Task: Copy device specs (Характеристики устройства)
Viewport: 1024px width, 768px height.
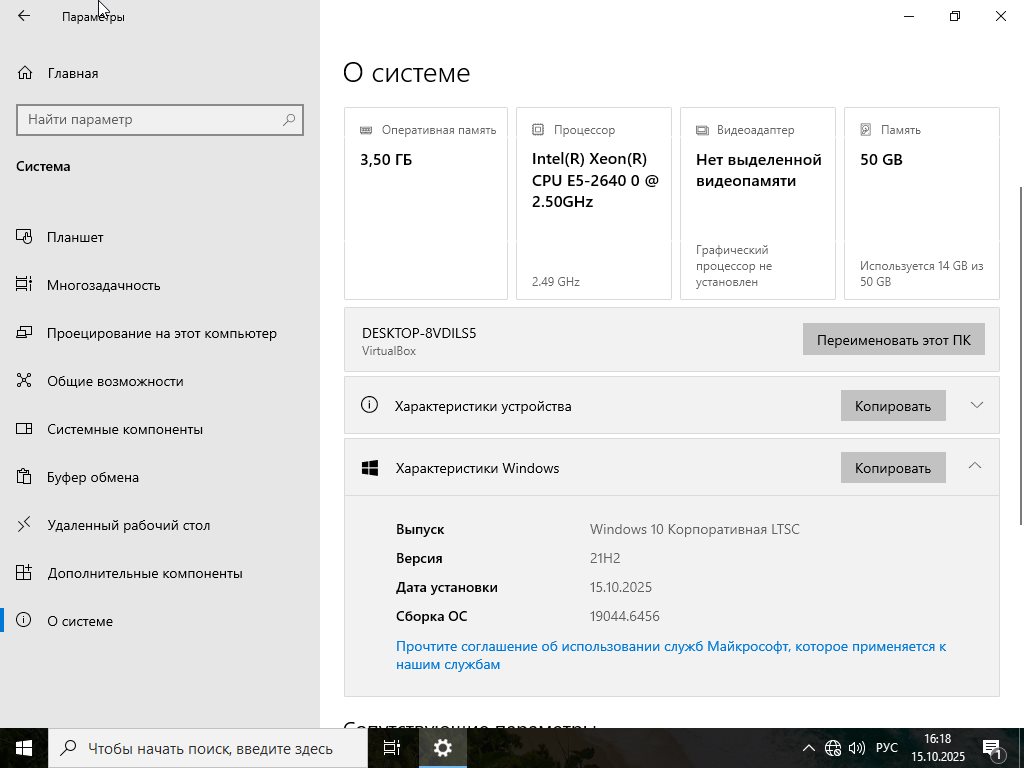Action: point(892,406)
